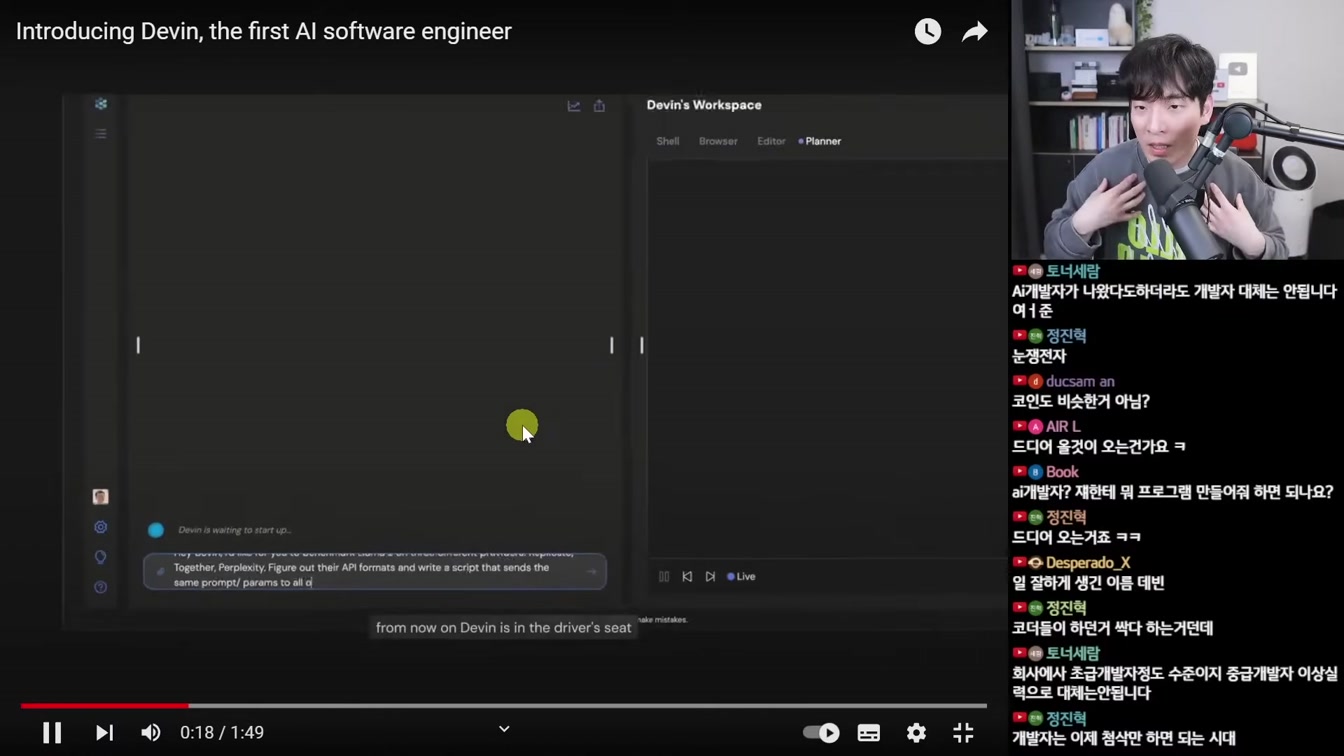Viewport: 1344px width, 756px height.
Task: Toggle the autoplay switch
Action: pyautogui.click(x=821, y=733)
